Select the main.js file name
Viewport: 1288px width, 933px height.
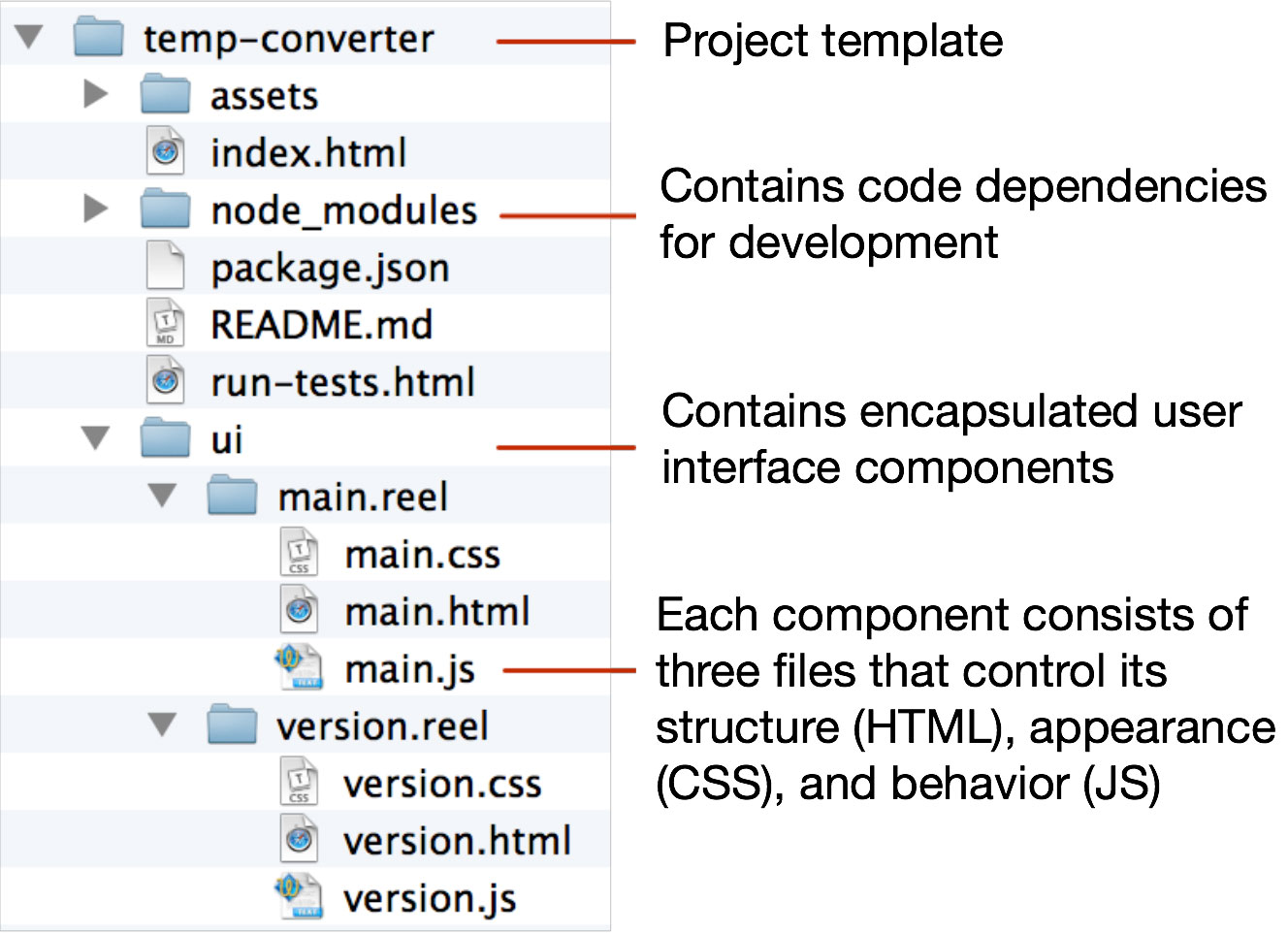410,670
